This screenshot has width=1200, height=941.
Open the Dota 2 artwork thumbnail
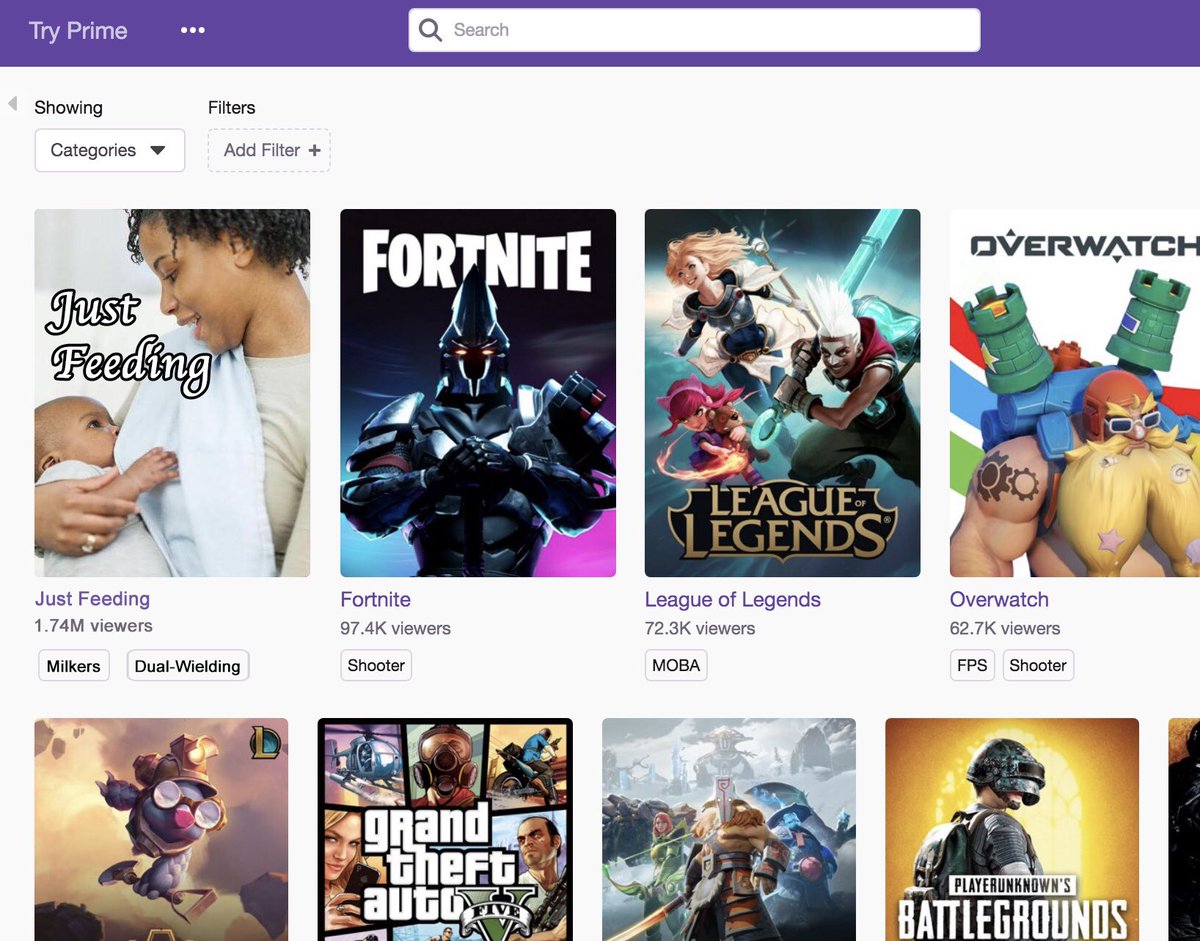729,830
